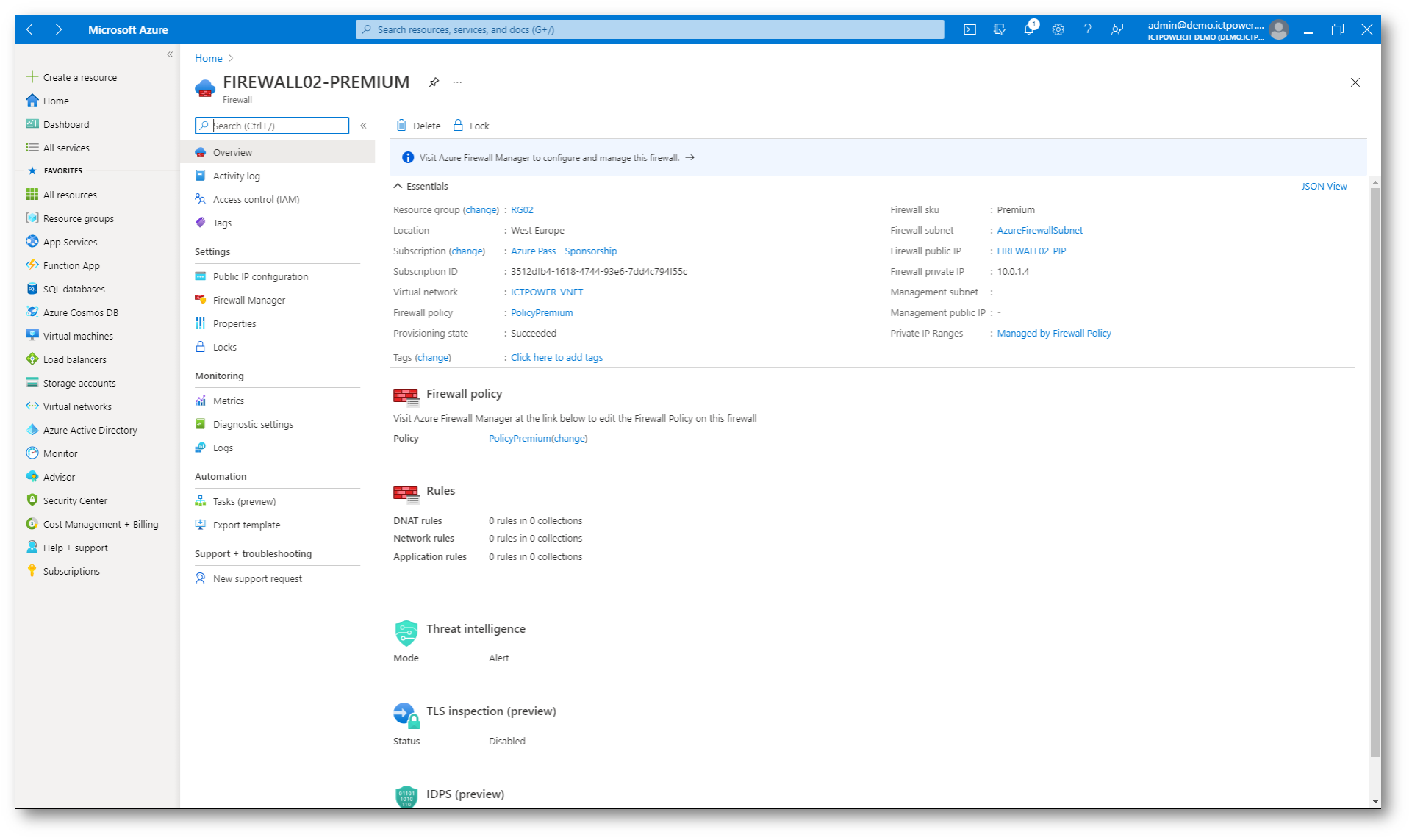Click the Home breadcrumb link
The image size is (1412, 840).
point(209,58)
